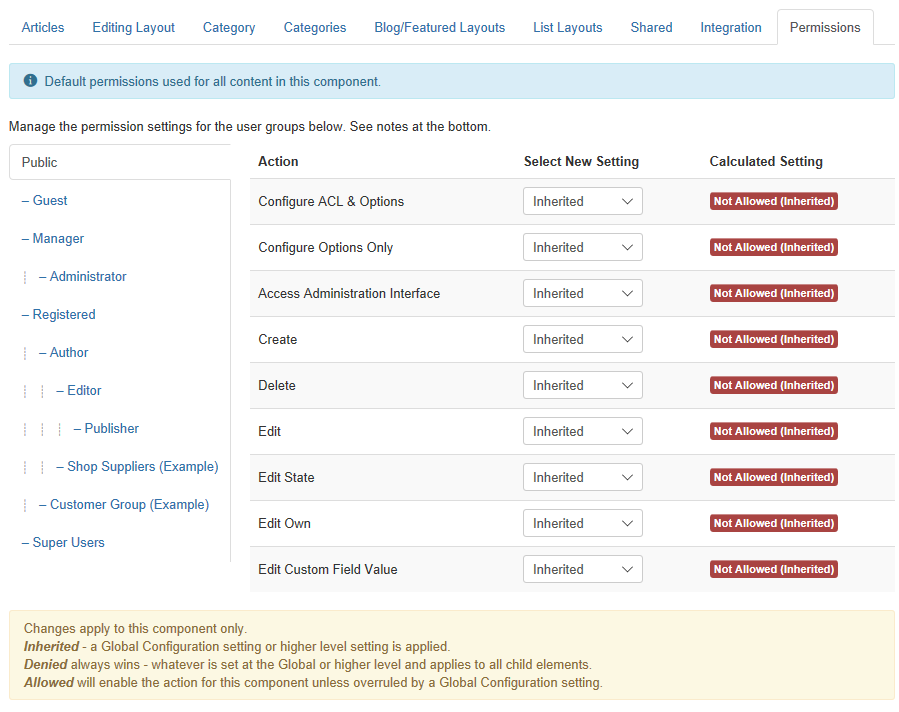Select the Permissions tab
This screenshot has width=899, height=712.
(825, 28)
